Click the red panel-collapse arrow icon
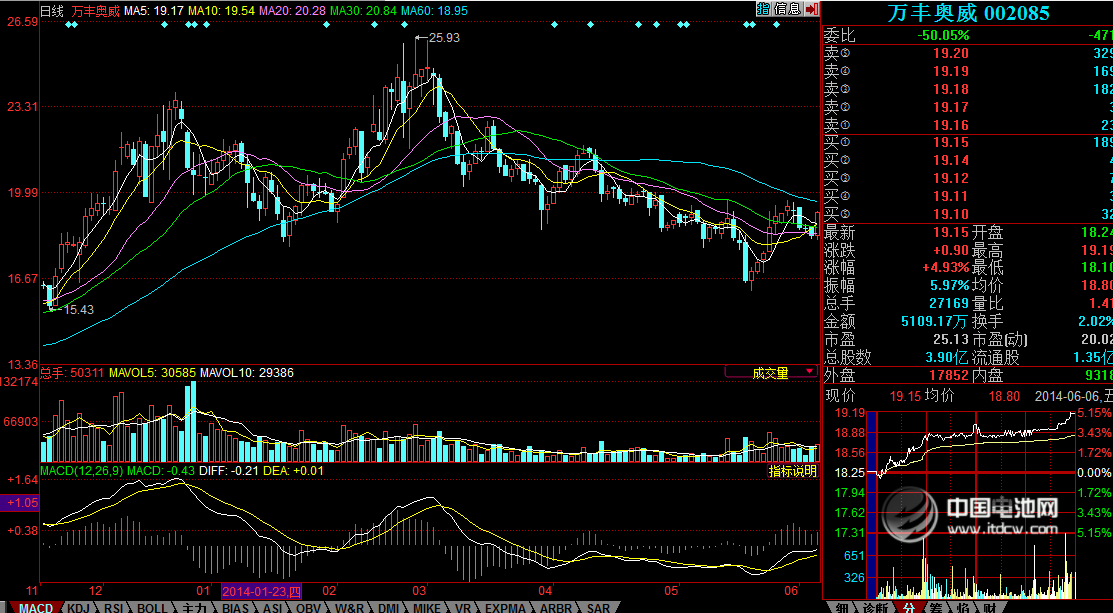This screenshot has width=1113, height=613. point(811,9)
